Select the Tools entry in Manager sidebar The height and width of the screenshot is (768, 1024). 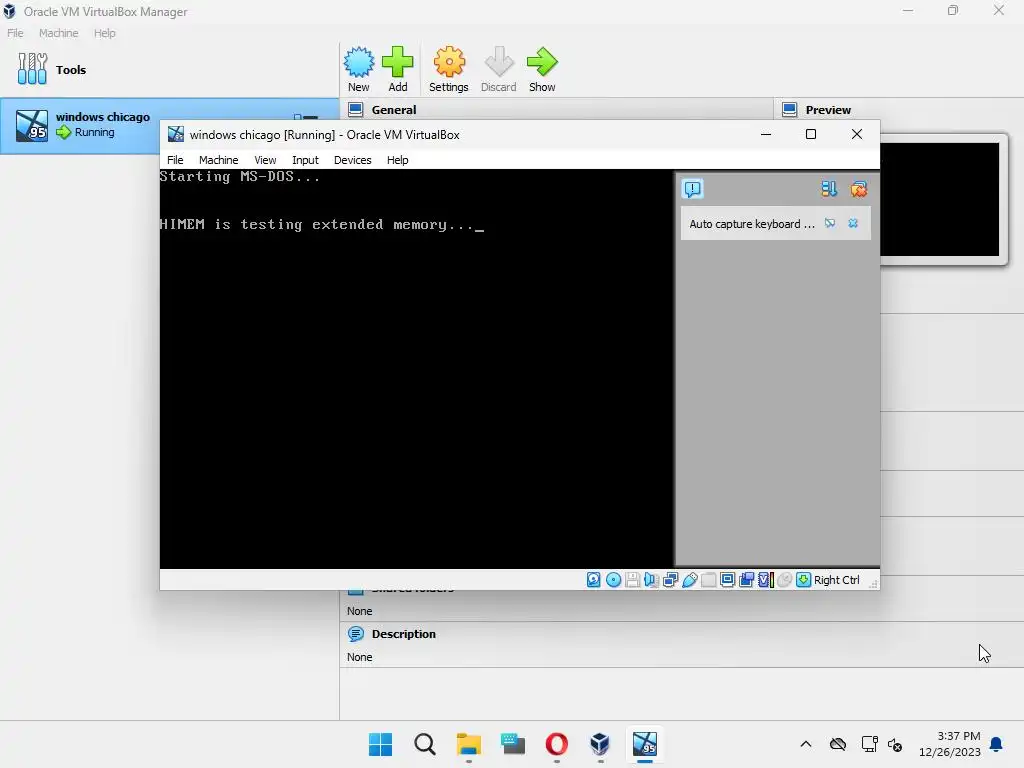pos(168,70)
